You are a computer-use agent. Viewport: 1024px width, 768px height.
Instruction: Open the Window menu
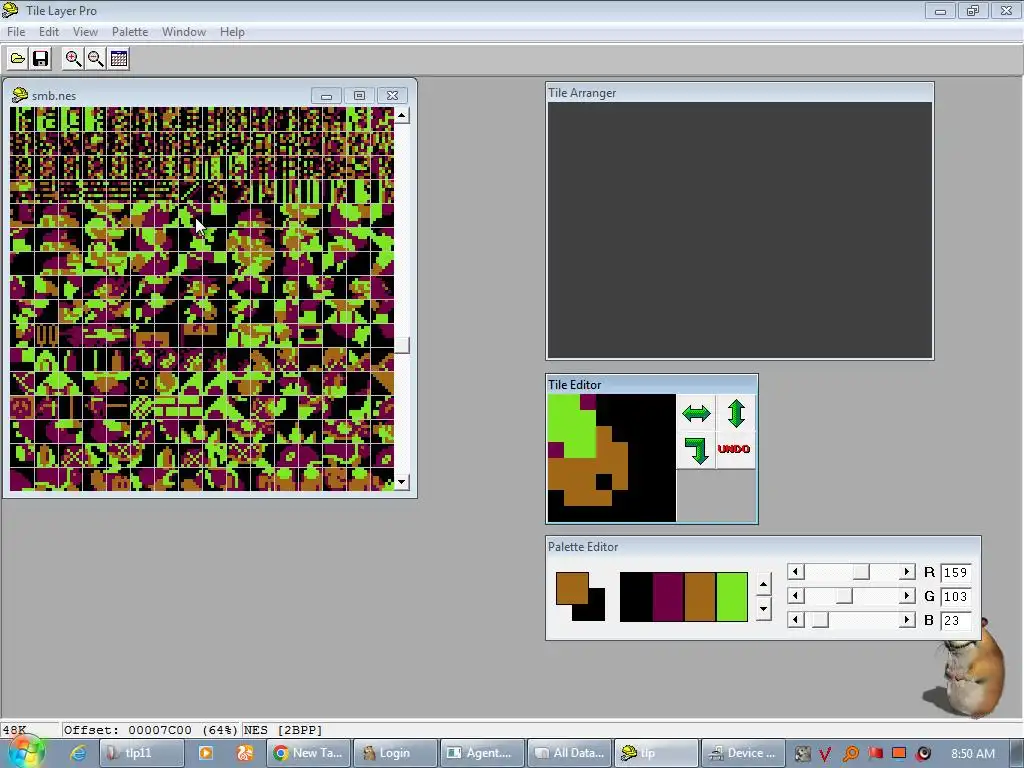coord(184,32)
